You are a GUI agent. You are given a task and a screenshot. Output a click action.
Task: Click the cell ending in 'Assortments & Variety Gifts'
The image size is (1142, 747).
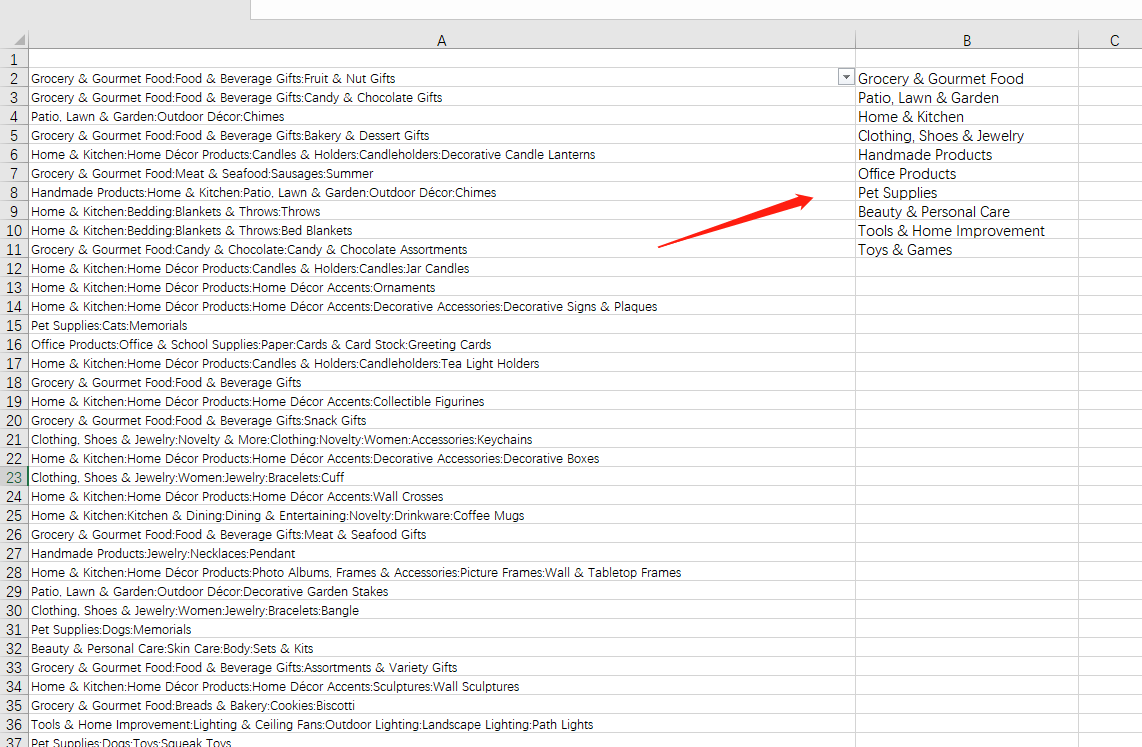click(x=441, y=667)
